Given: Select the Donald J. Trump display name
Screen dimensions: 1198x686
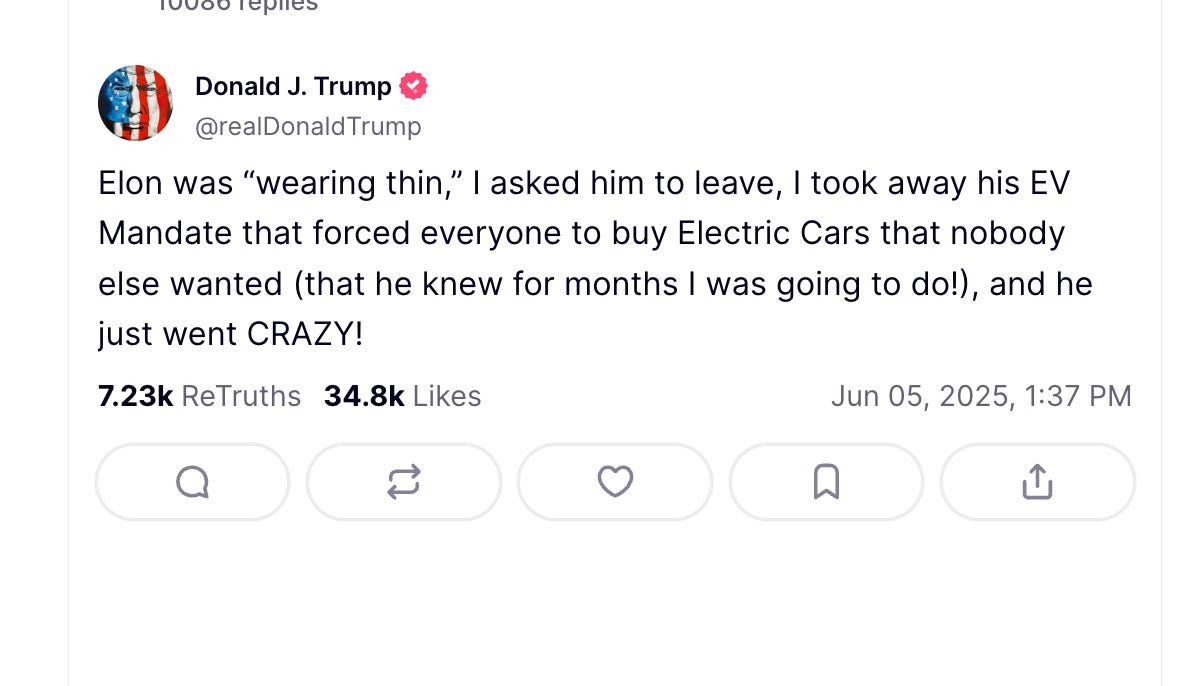Looking at the screenshot, I should 294,86.
